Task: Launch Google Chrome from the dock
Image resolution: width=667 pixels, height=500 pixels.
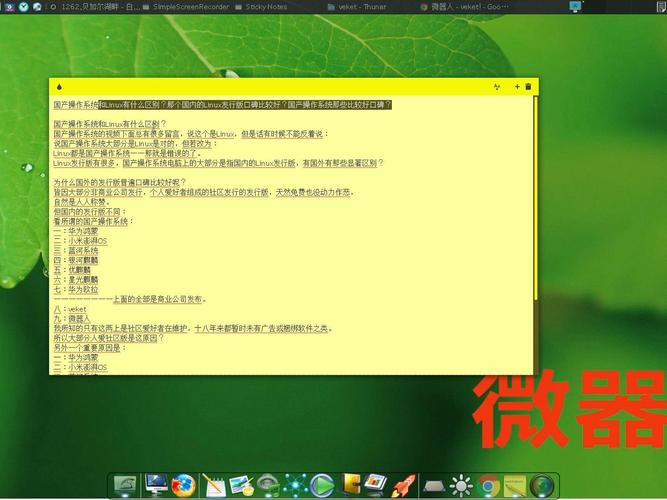Action: (x=488, y=486)
